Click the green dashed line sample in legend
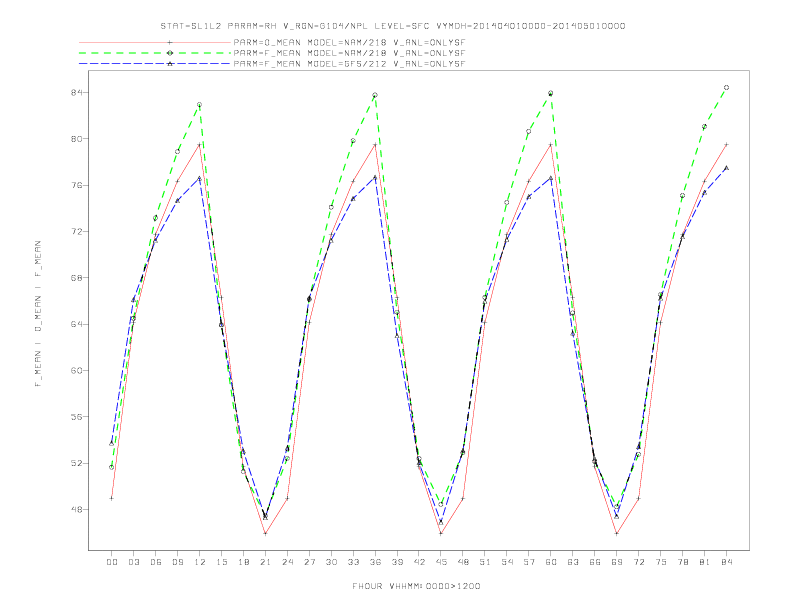The image size is (792, 612). [x=155, y=53]
